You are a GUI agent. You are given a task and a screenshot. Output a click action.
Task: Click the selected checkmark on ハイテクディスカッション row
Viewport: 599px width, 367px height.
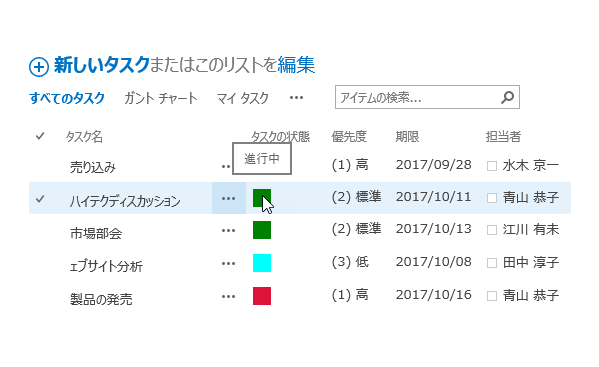tap(40, 199)
